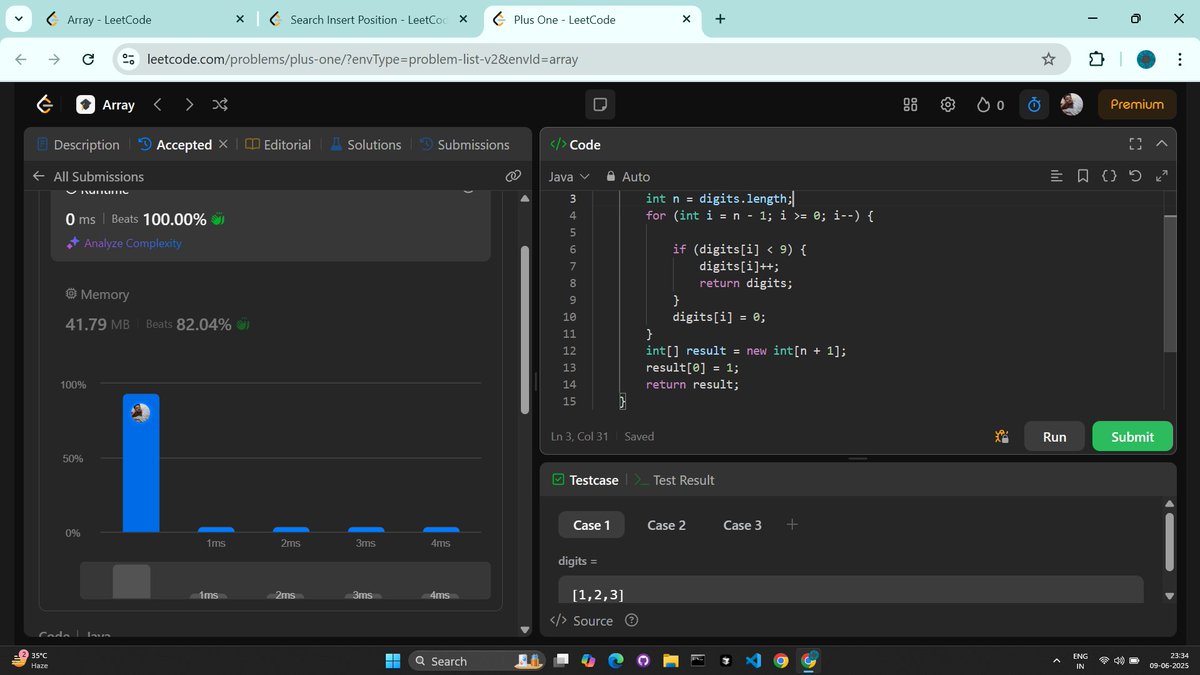The height and width of the screenshot is (675, 1200).
Task: Open the Source section at bottom
Action: click(x=582, y=621)
